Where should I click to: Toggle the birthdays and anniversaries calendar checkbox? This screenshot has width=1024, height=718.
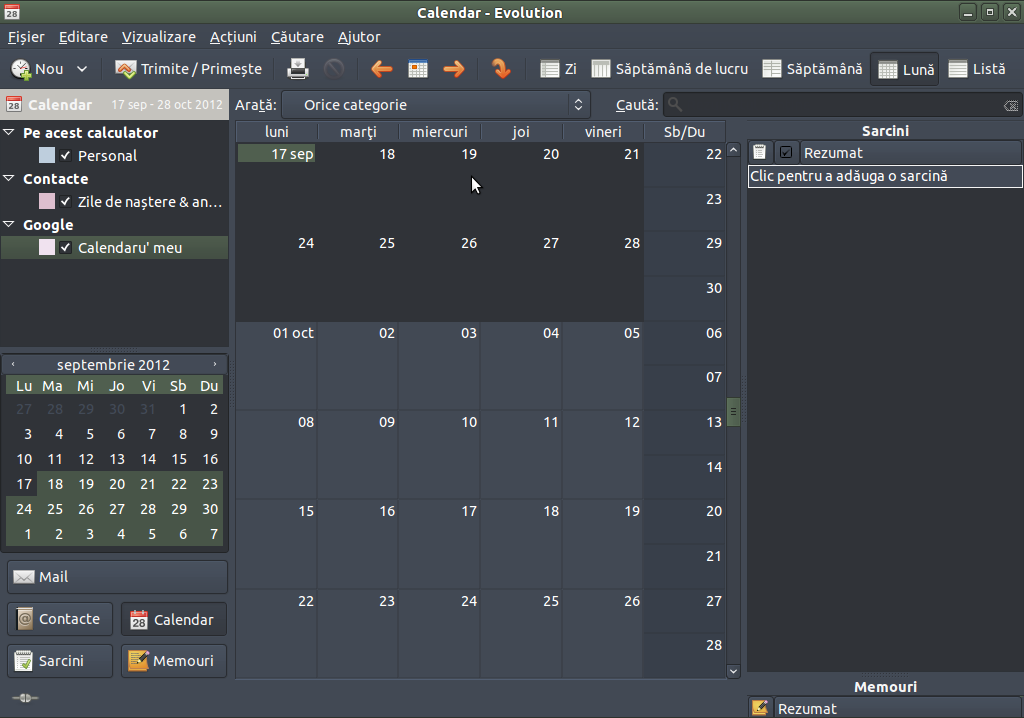(x=66, y=202)
